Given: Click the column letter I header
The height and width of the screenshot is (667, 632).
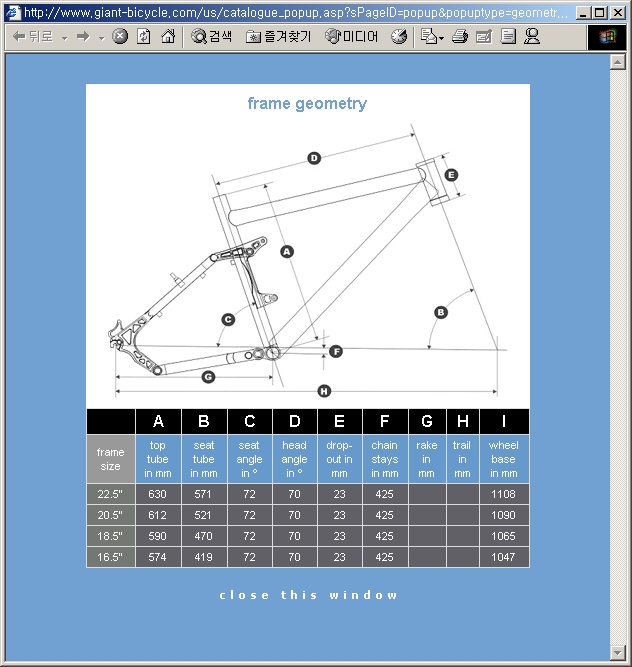Looking at the screenshot, I should (x=504, y=421).
